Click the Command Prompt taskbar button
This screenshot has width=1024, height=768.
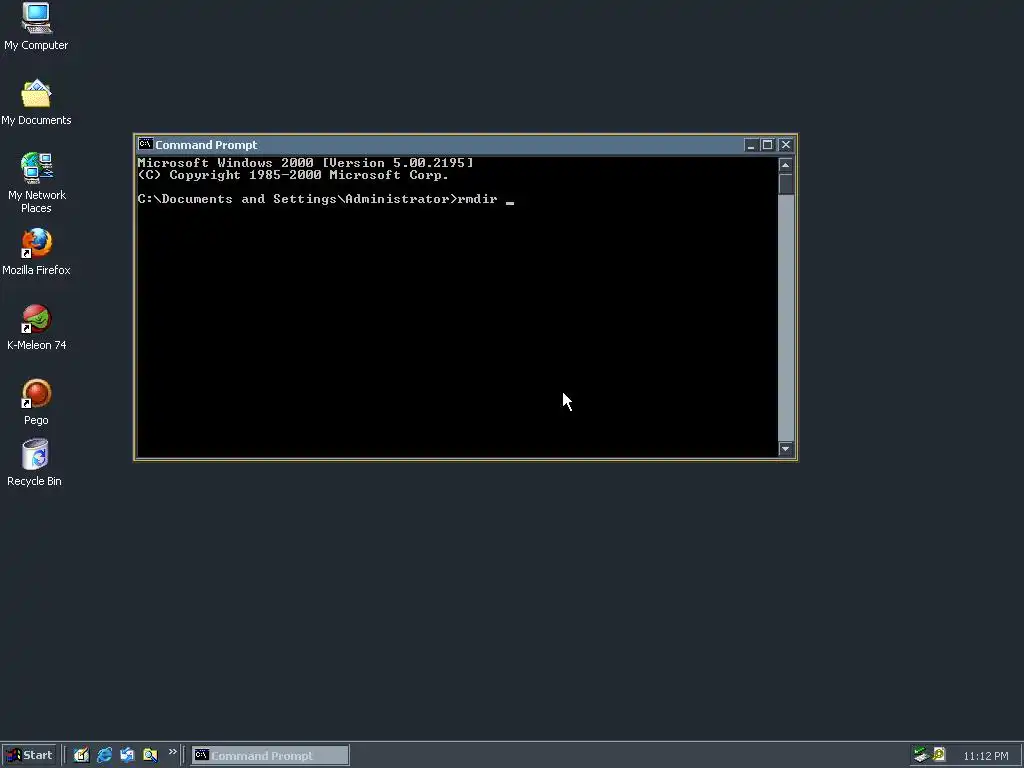coord(270,756)
